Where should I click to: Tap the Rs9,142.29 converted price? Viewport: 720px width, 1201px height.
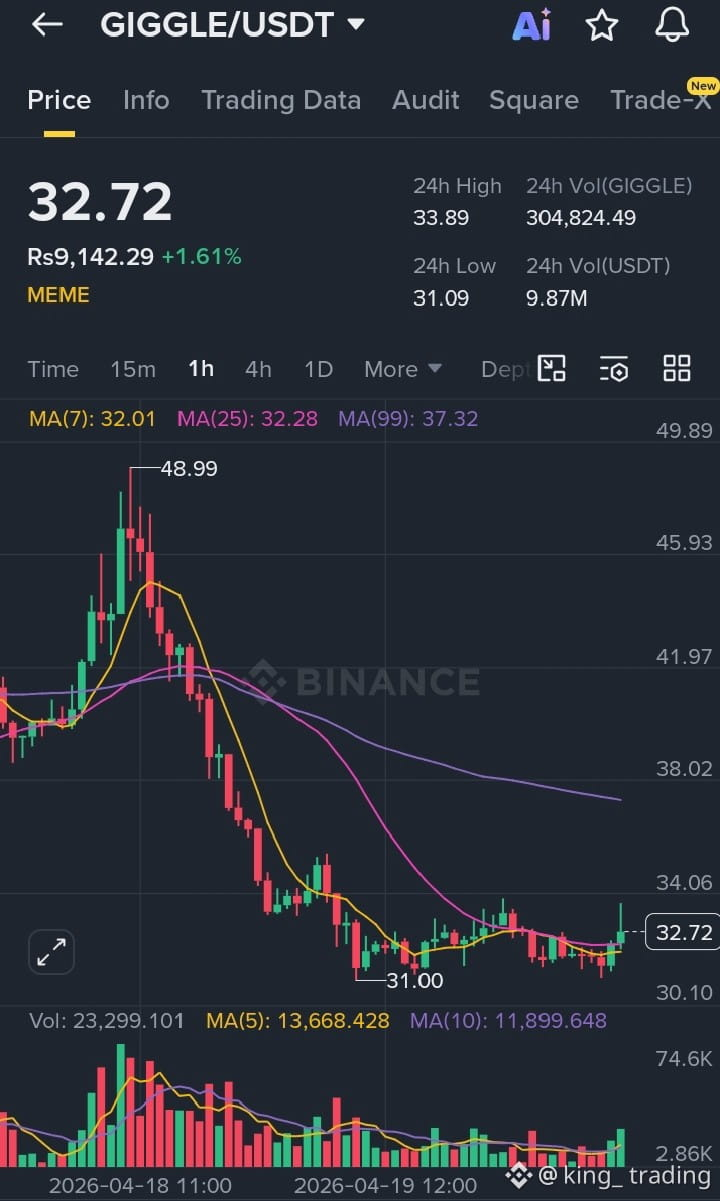(90, 257)
